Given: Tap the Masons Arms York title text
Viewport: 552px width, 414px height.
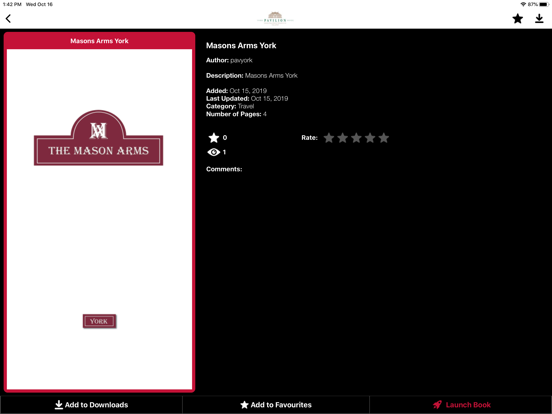Looking at the screenshot, I should click(x=241, y=45).
